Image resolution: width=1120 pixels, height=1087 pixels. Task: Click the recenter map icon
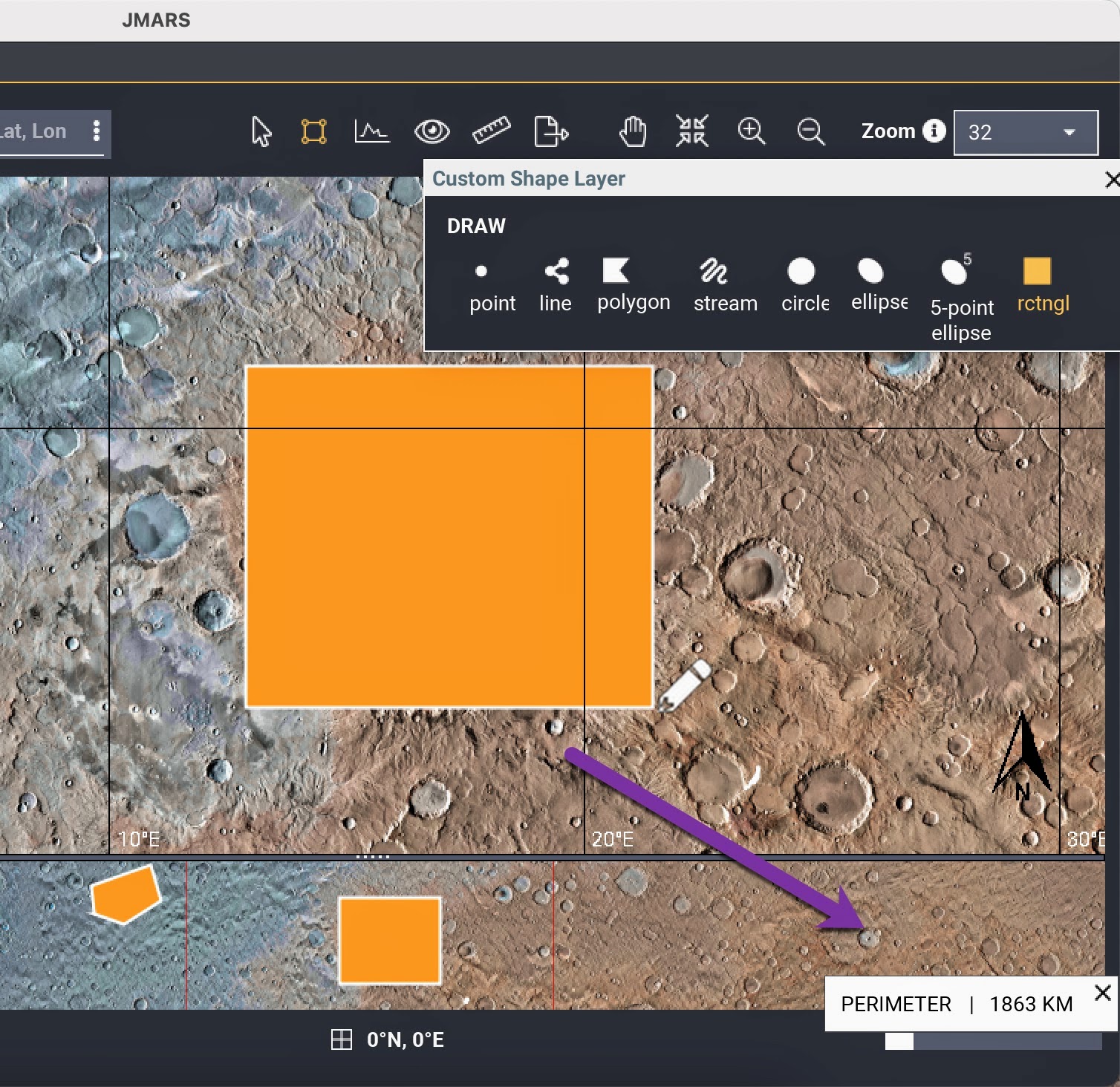(x=692, y=131)
